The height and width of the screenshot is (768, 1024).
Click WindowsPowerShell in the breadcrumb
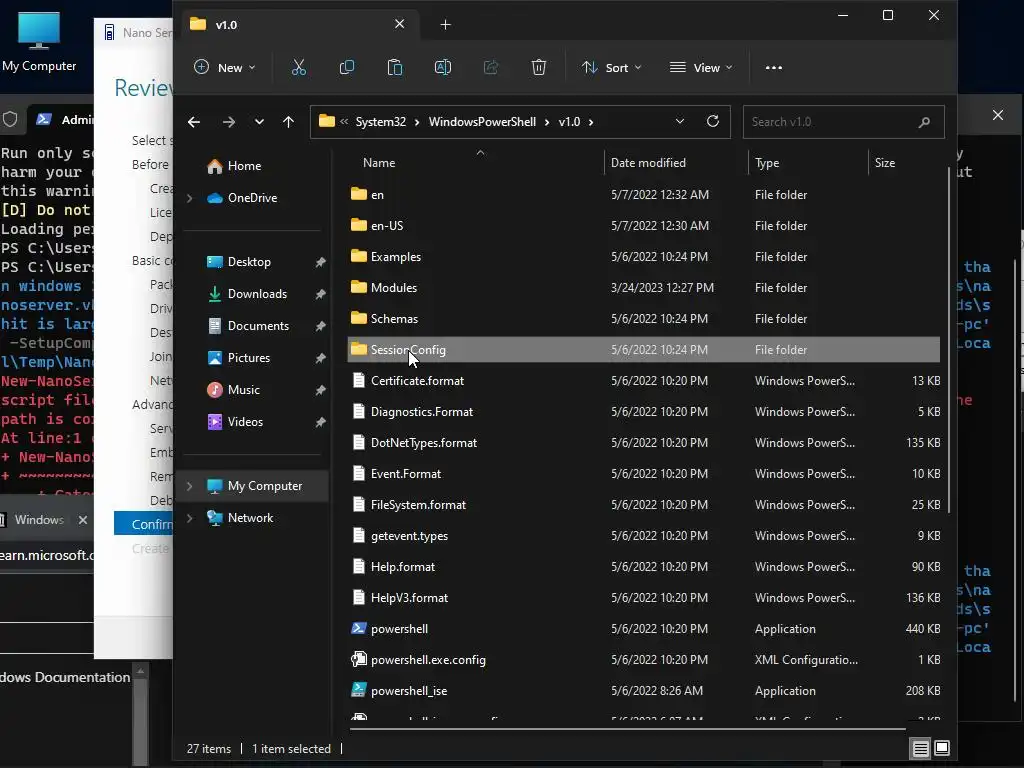click(482, 122)
